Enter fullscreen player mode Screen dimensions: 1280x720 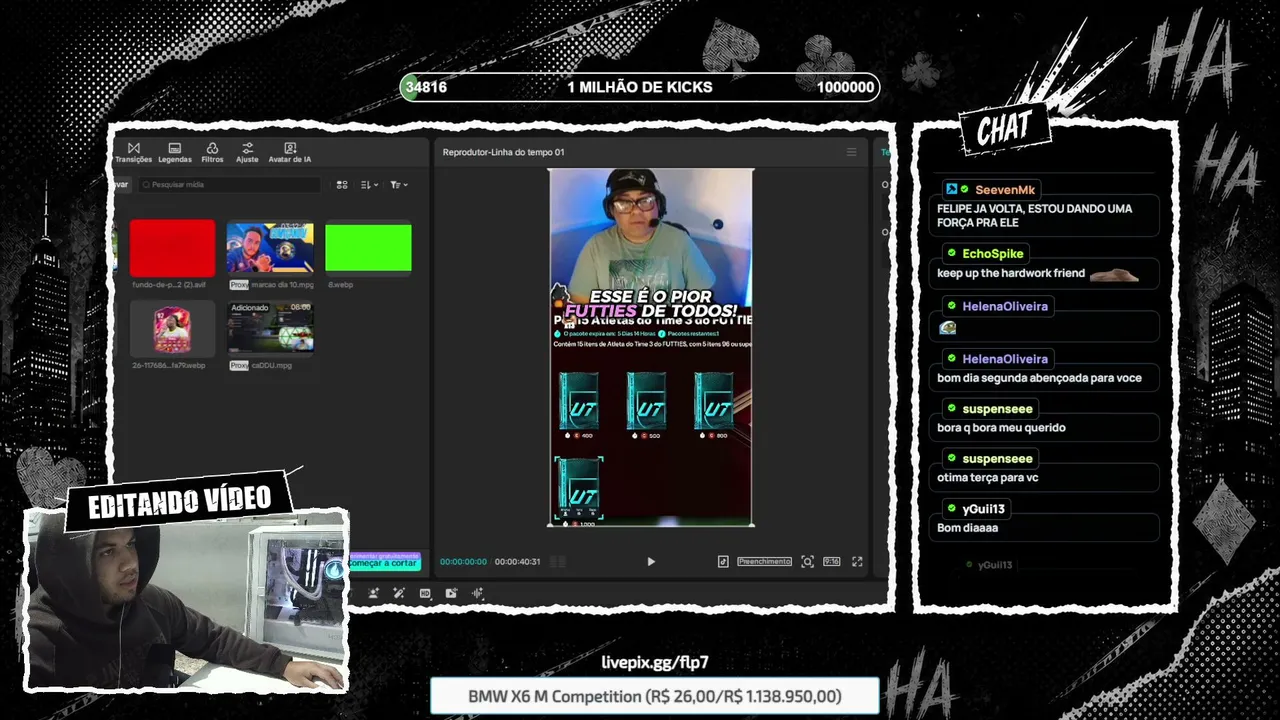[x=857, y=562]
